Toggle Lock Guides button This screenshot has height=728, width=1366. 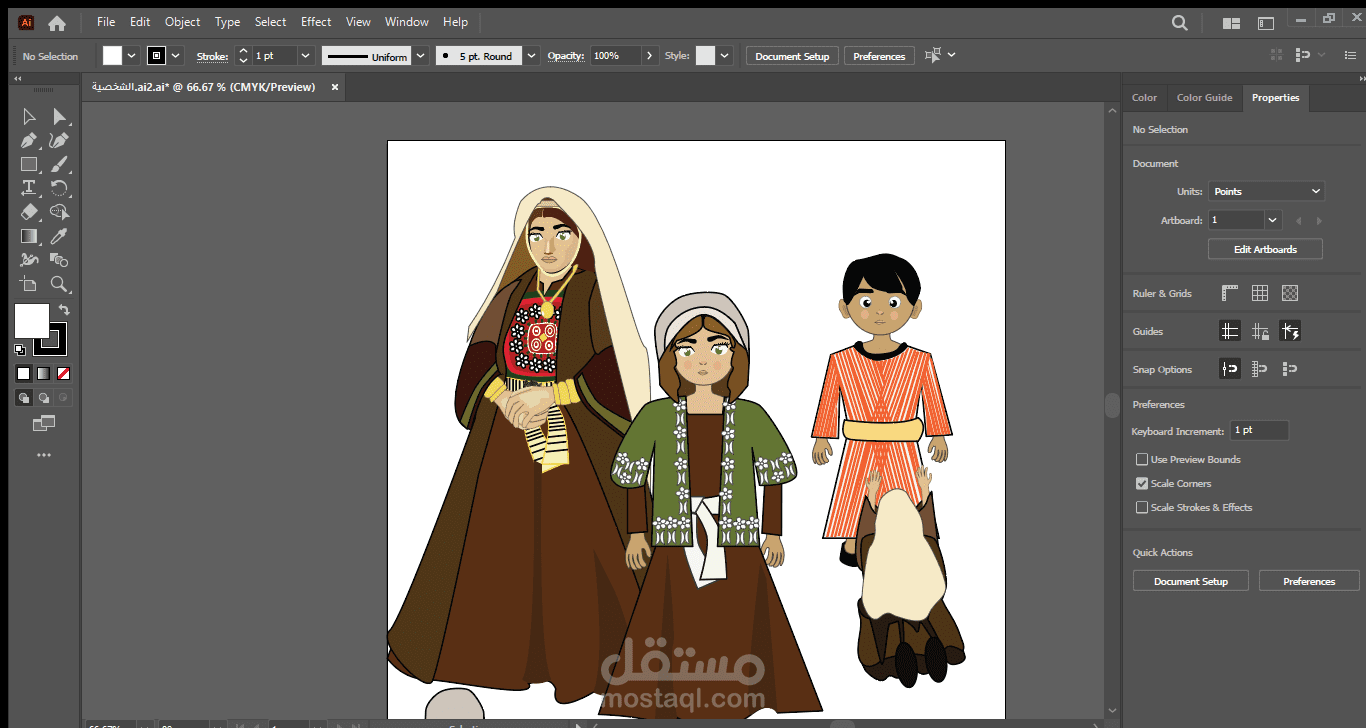tap(1260, 331)
